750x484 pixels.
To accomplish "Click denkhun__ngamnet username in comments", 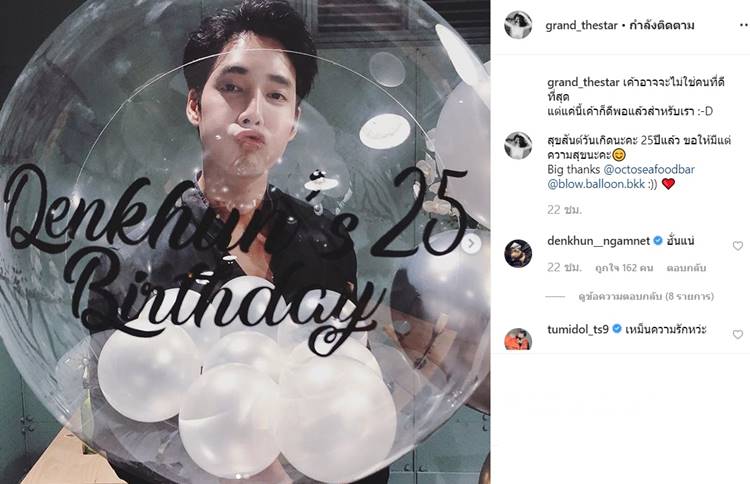I will click(598, 241).
